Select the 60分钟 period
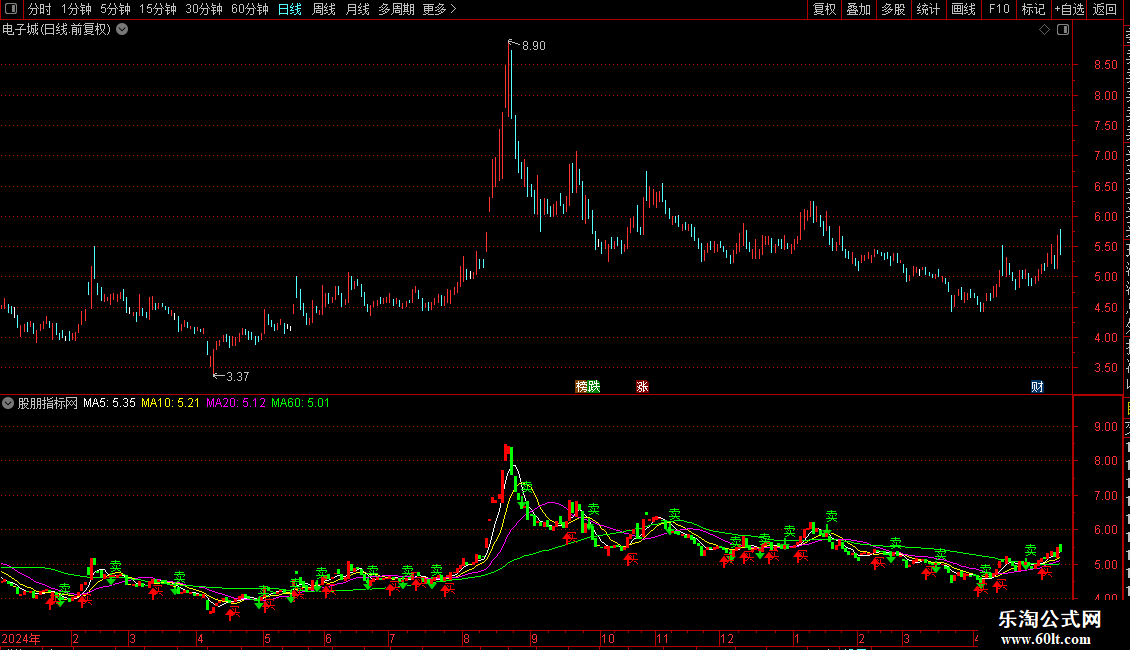This screenshot has width=1130, height=650. (x=249, y=9)
